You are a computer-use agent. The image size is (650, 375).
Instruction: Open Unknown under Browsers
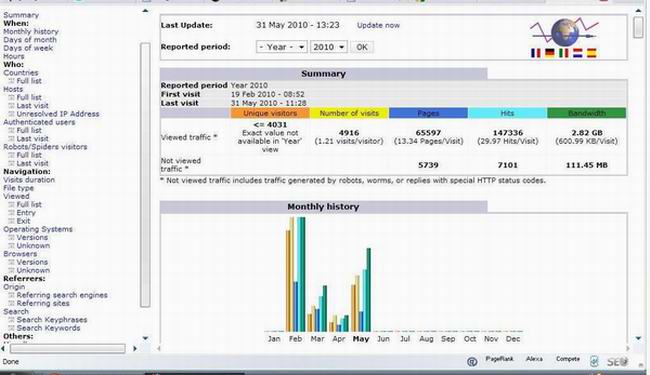point(33,271)
